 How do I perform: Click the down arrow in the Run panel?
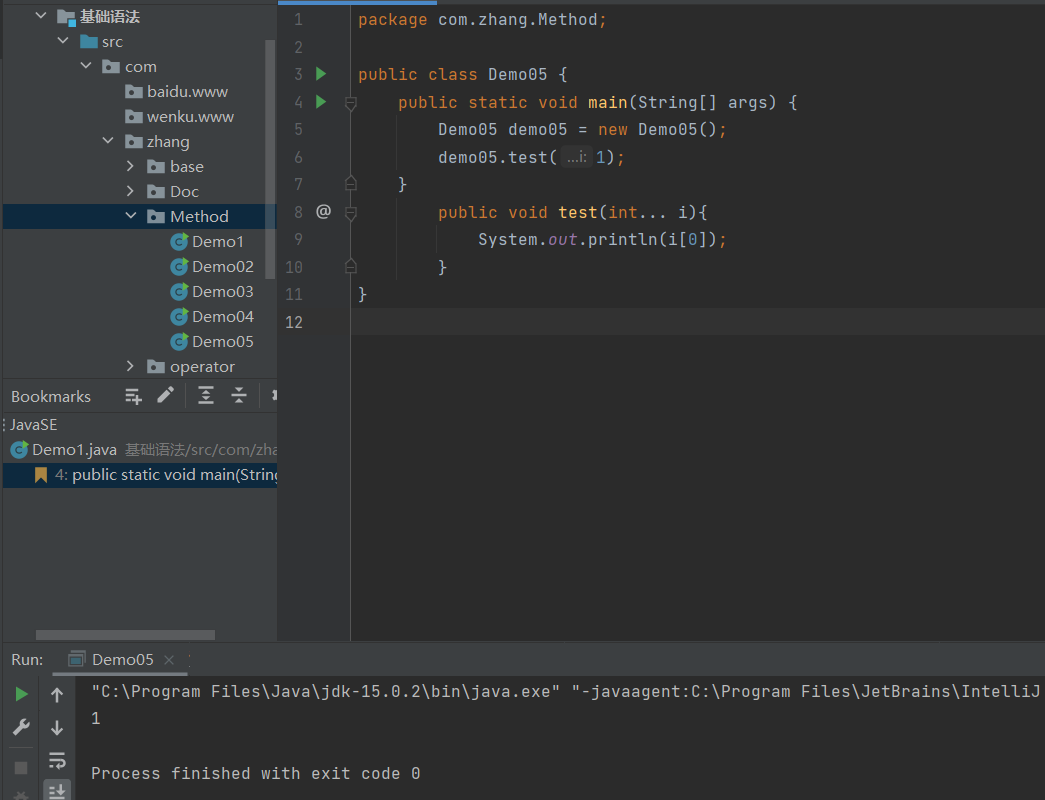(57, 728)
